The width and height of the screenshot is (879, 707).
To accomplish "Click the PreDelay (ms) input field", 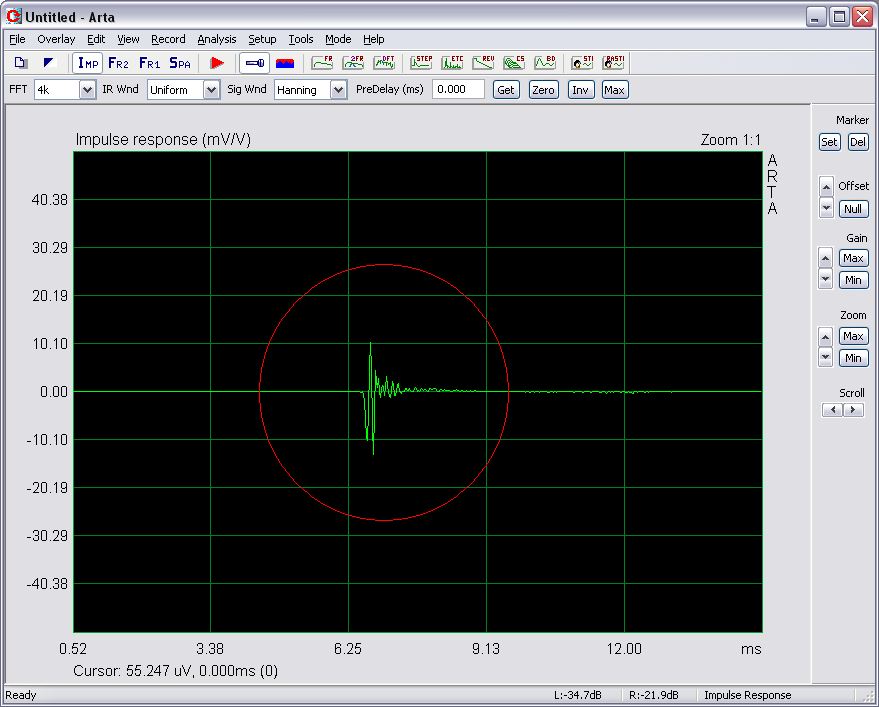I will 458,89.
